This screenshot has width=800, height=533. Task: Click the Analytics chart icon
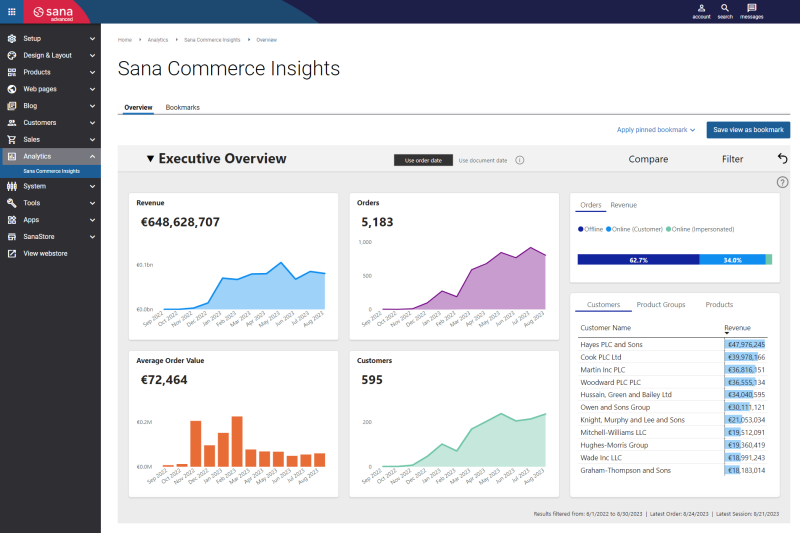[x=12, y=156]
